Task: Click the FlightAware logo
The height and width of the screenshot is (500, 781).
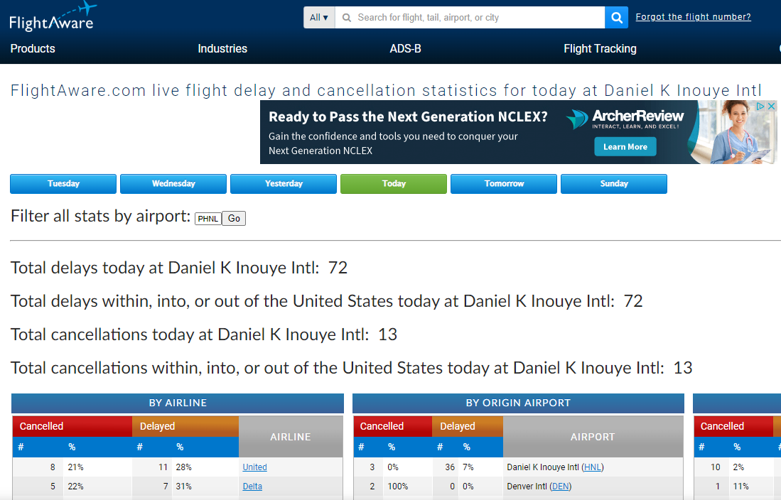Action: (x=52, y=16)
